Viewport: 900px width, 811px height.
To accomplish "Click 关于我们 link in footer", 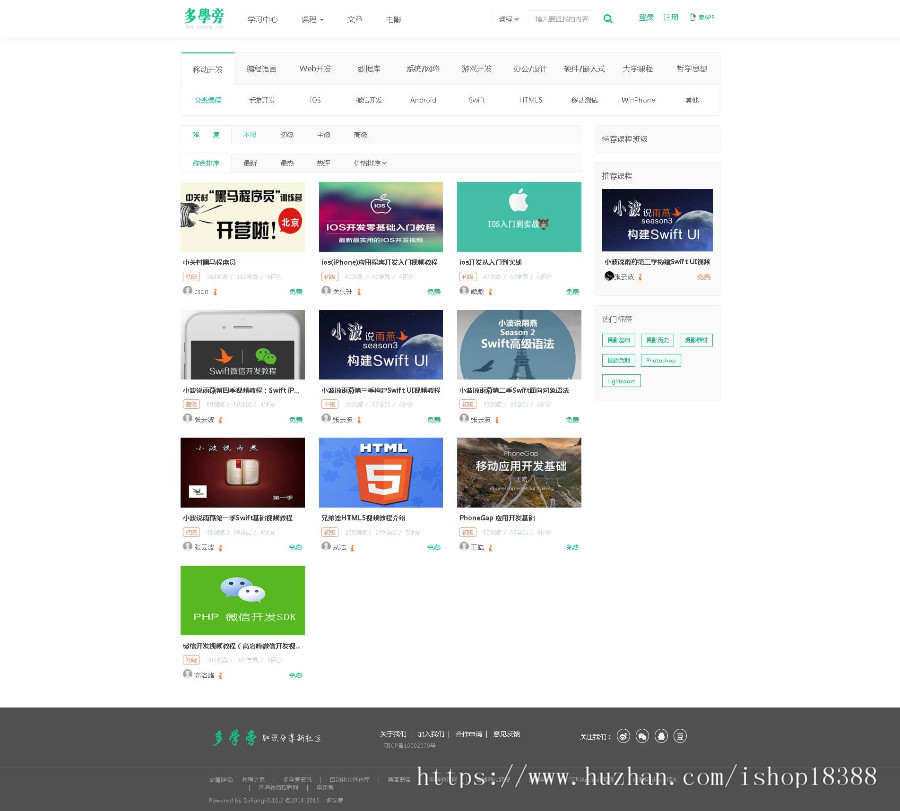I will (x=393, y=734).
